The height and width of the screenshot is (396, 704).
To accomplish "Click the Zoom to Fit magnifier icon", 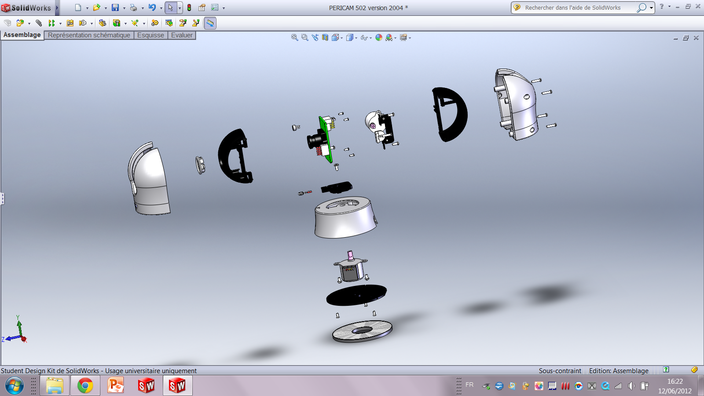I will pyautogui.click(x=295, y=38).
